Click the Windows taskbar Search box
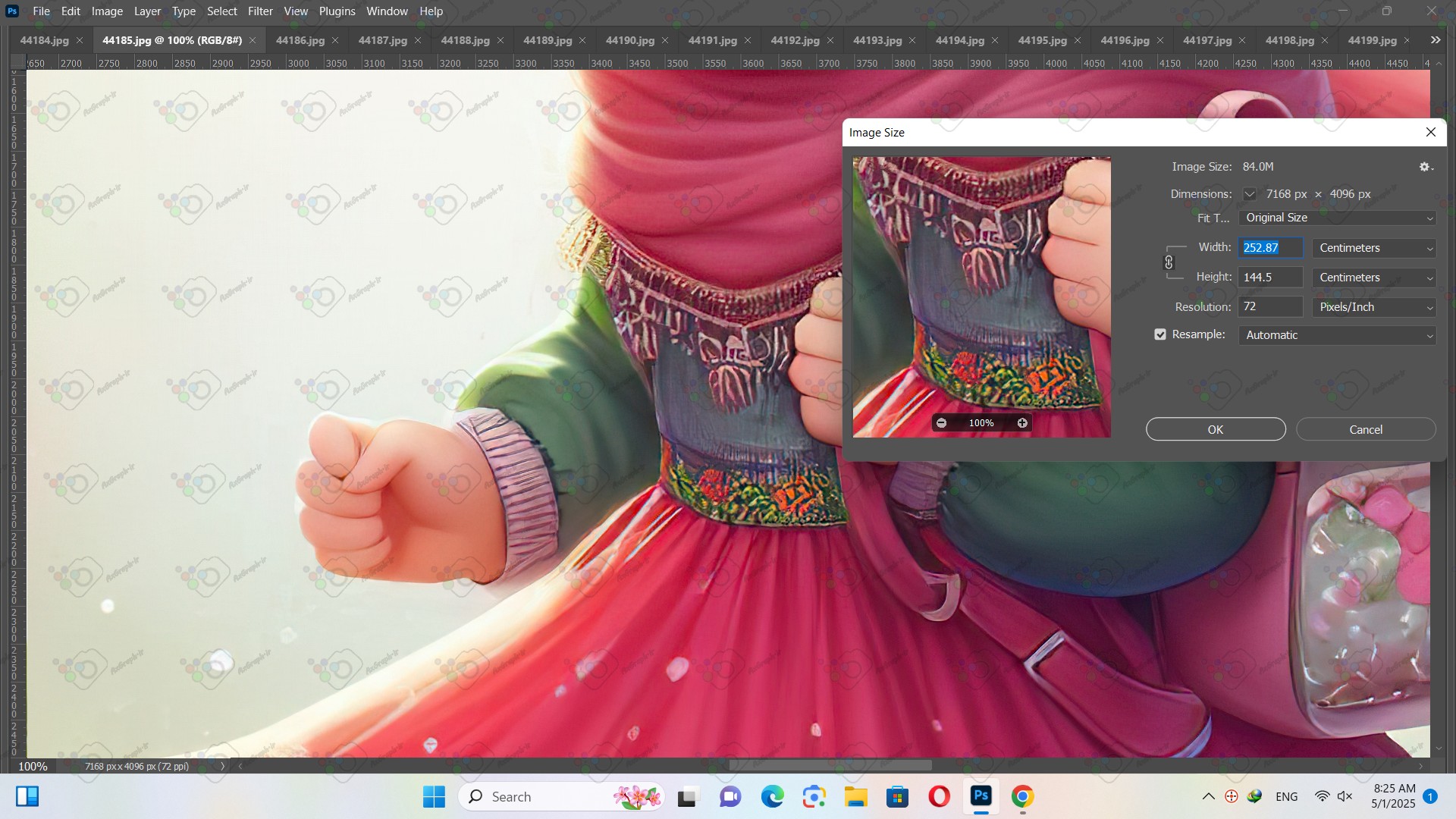The width and height of the screenshot is (1456, 819). [561, 796]
